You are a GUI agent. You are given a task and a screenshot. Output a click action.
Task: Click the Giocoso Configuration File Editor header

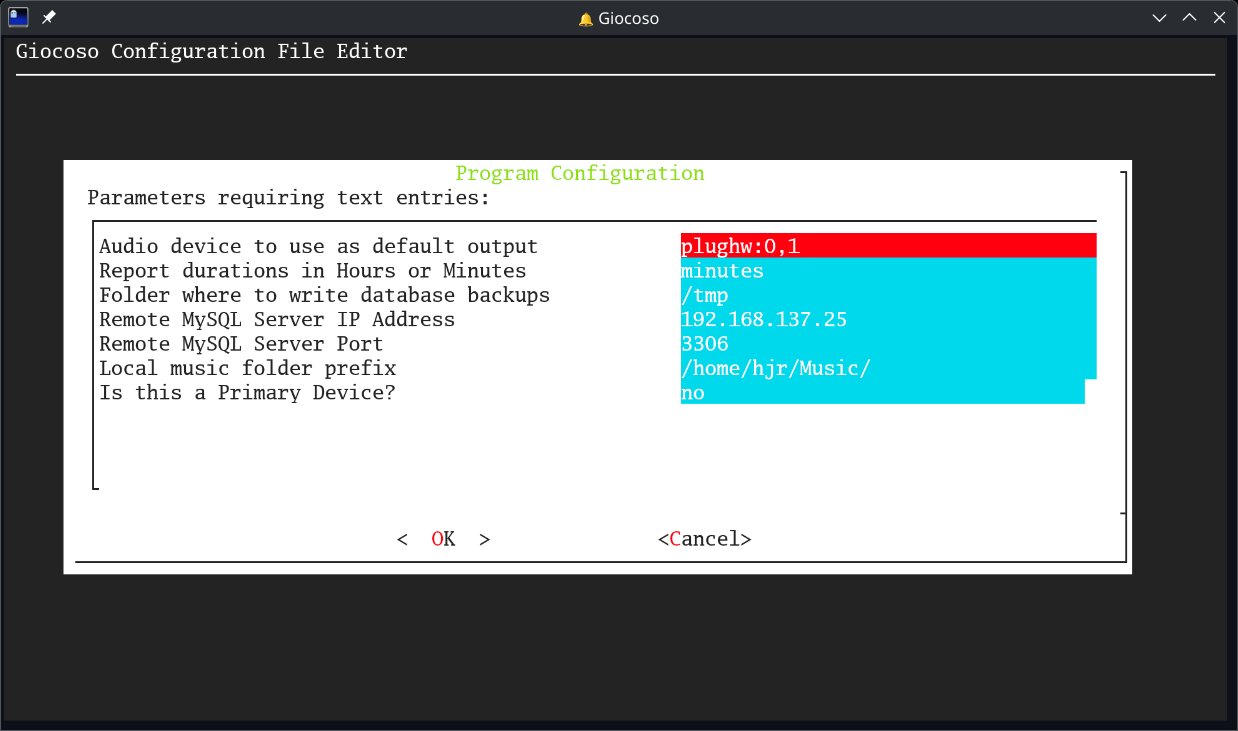point(211,51)
